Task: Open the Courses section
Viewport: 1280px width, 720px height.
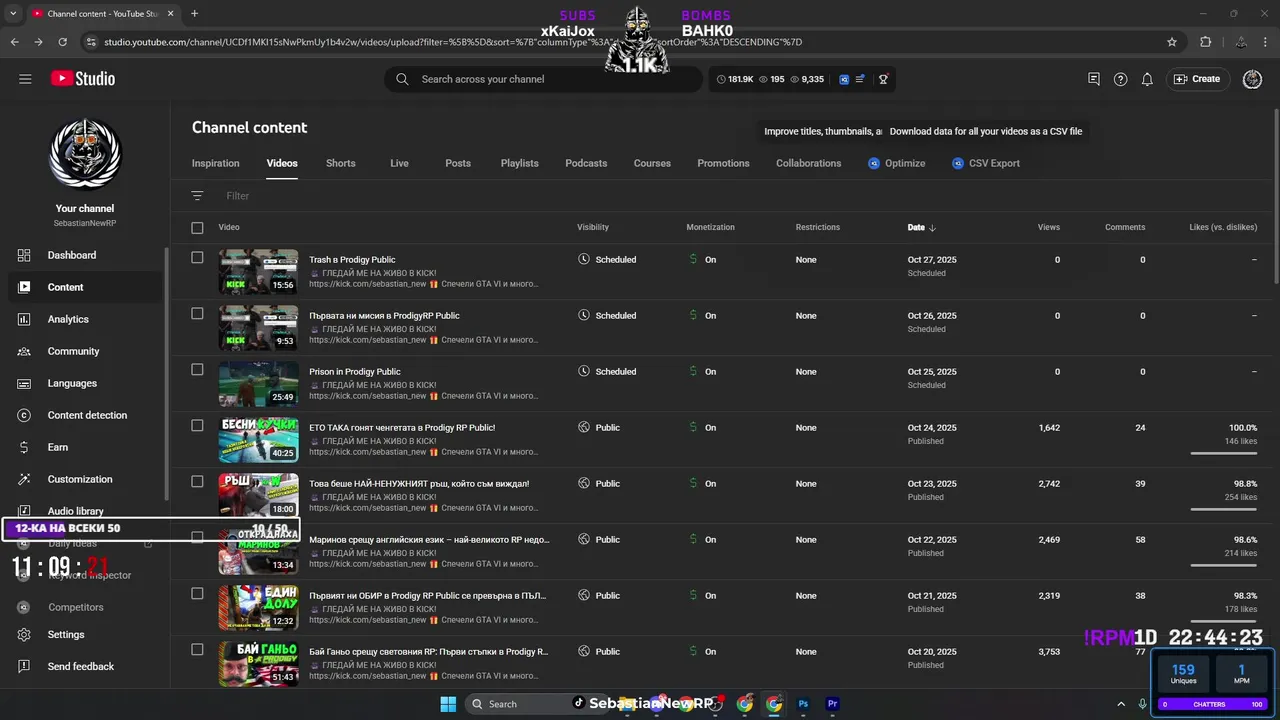Action: [x=652, y=163]
